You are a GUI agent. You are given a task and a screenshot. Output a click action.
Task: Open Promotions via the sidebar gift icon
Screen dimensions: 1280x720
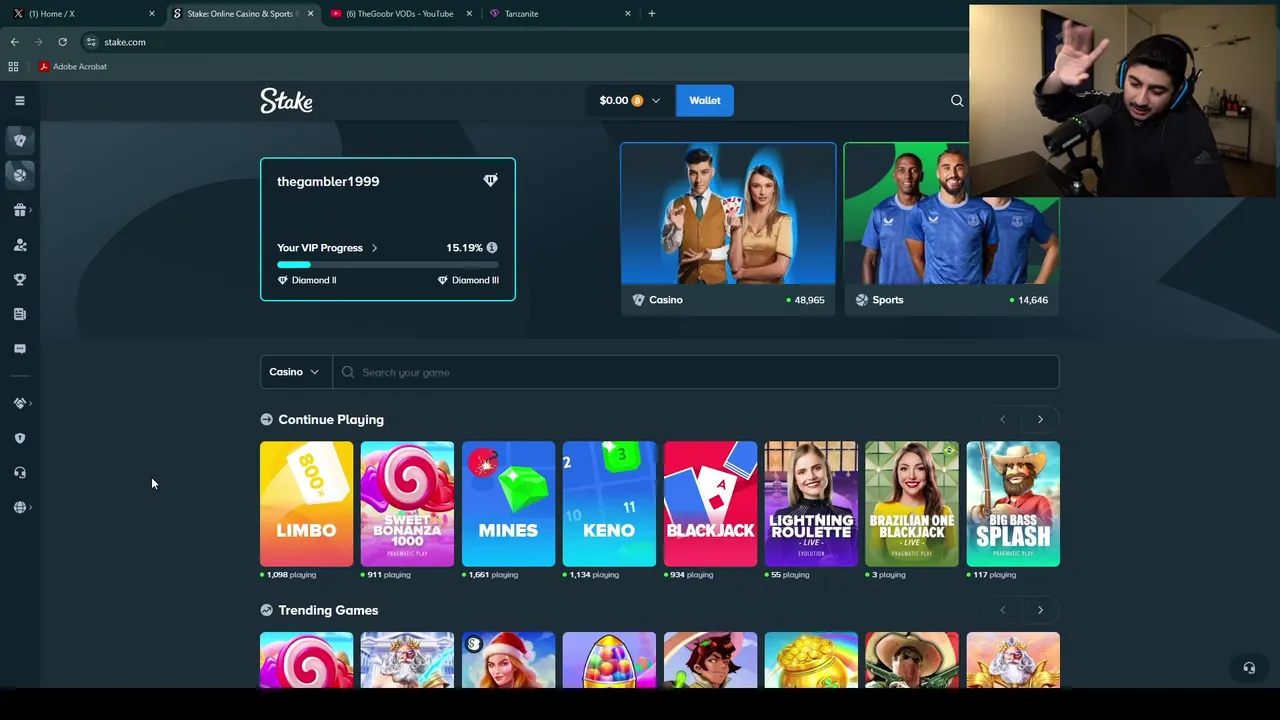[20, 210]
